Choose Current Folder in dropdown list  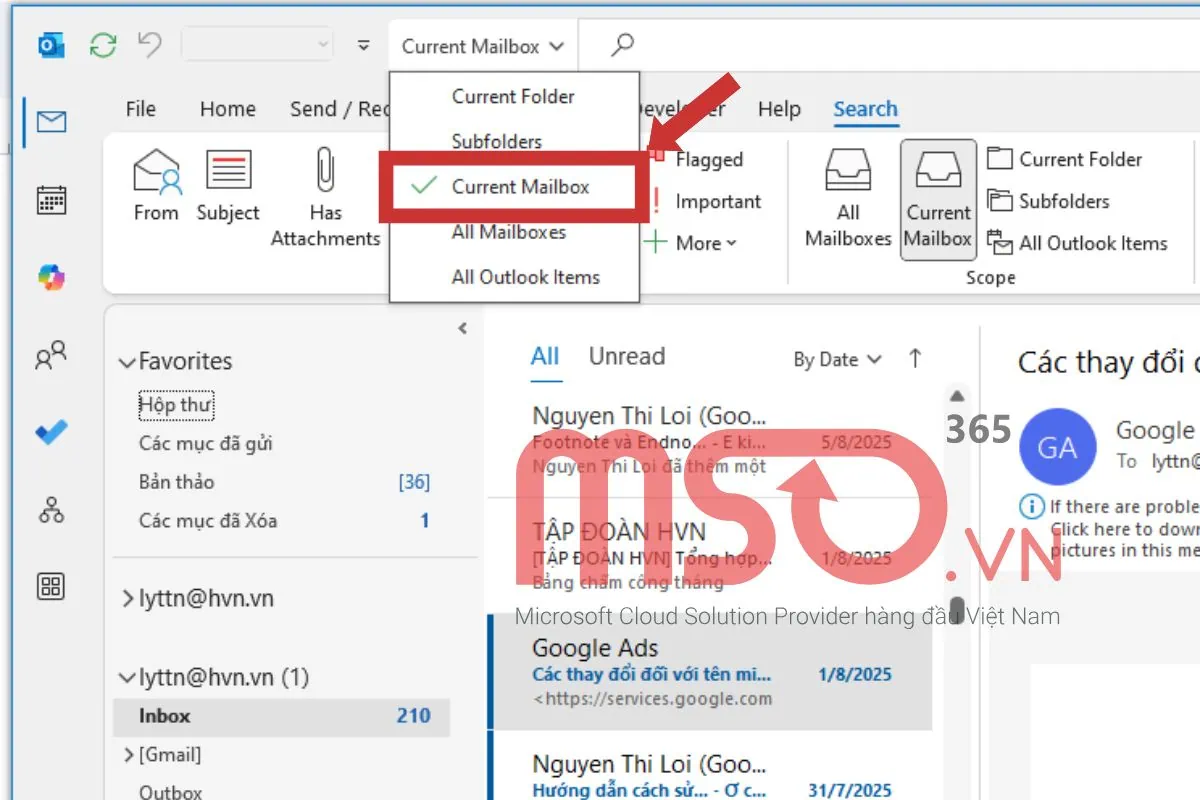(x=513, y=97)
